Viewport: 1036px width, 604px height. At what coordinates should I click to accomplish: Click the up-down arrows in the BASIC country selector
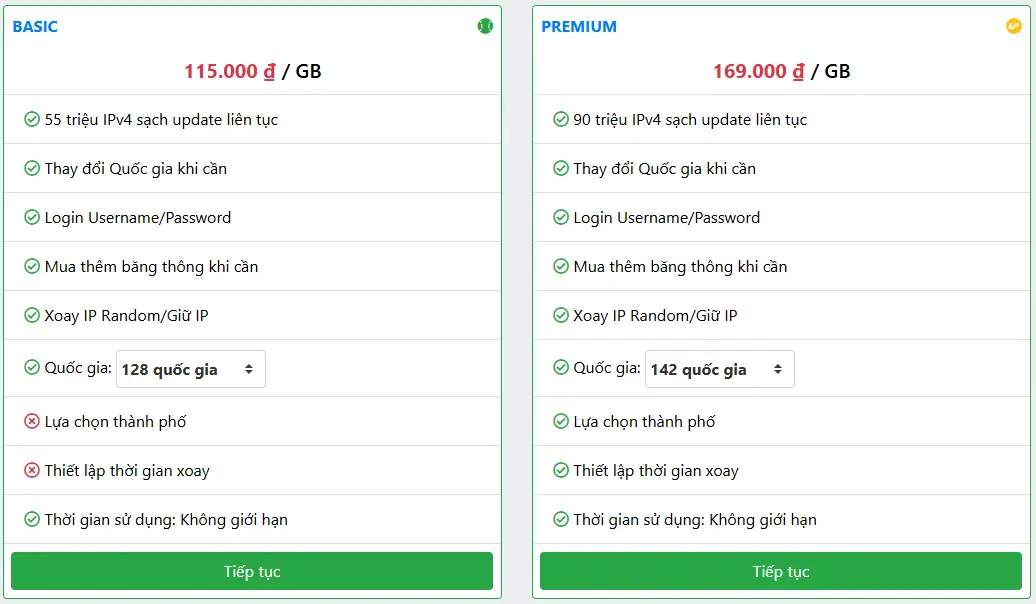pos(251,369)
